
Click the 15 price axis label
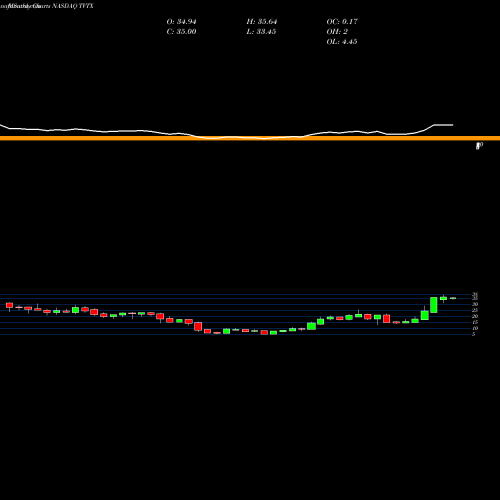click(475, 322)
